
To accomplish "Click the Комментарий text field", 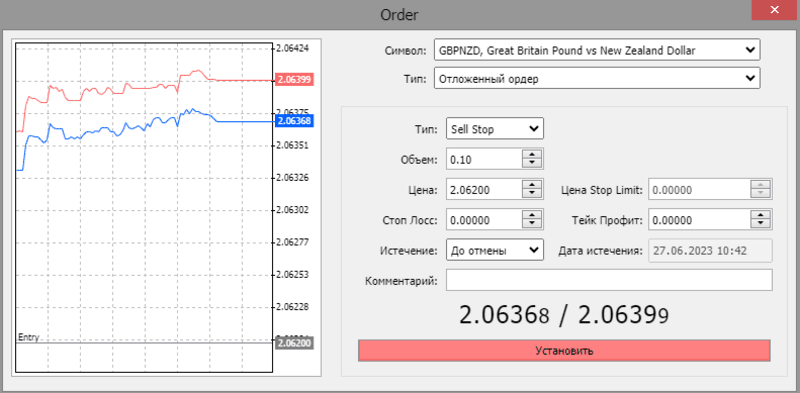I will (x=609, y=280).
